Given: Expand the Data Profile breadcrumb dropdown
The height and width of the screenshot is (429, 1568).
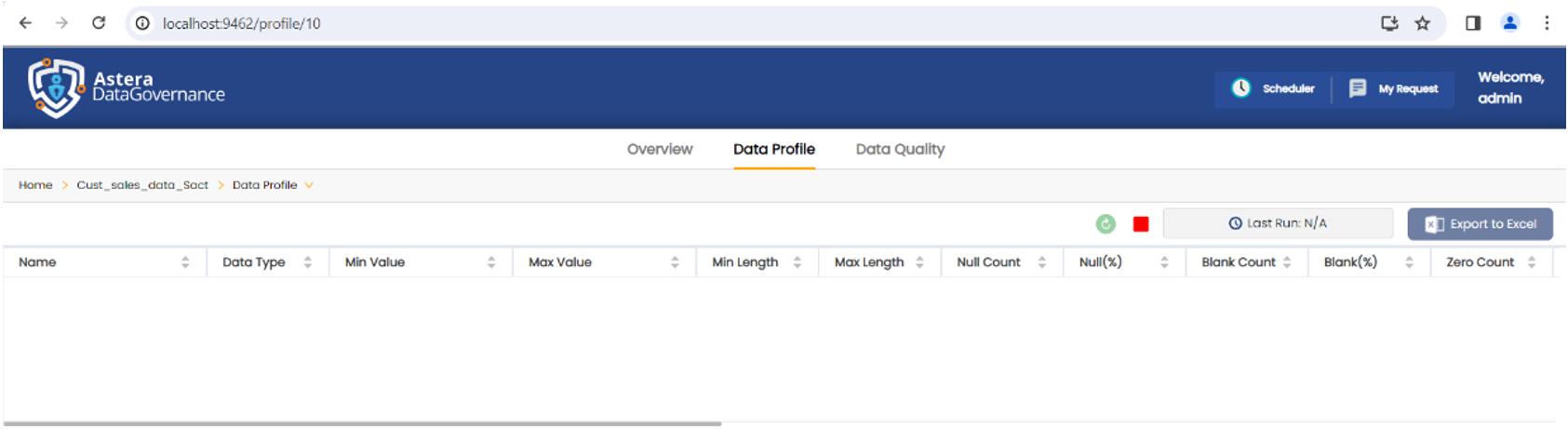Looking at the screenshot, I should [x=309, y=185].
